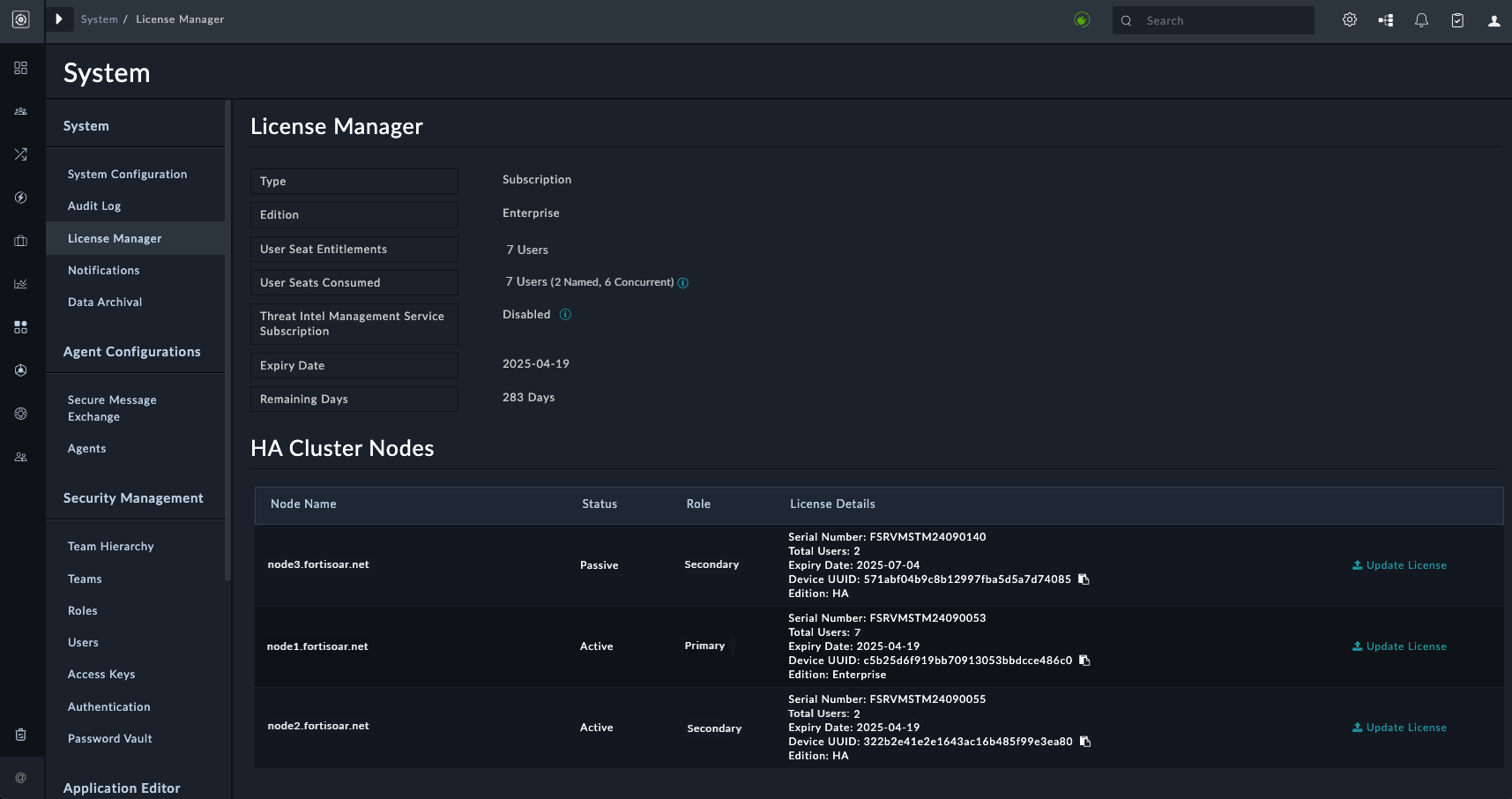Select Notifications under the System section
1512x799 pixels.
(103, 270)
